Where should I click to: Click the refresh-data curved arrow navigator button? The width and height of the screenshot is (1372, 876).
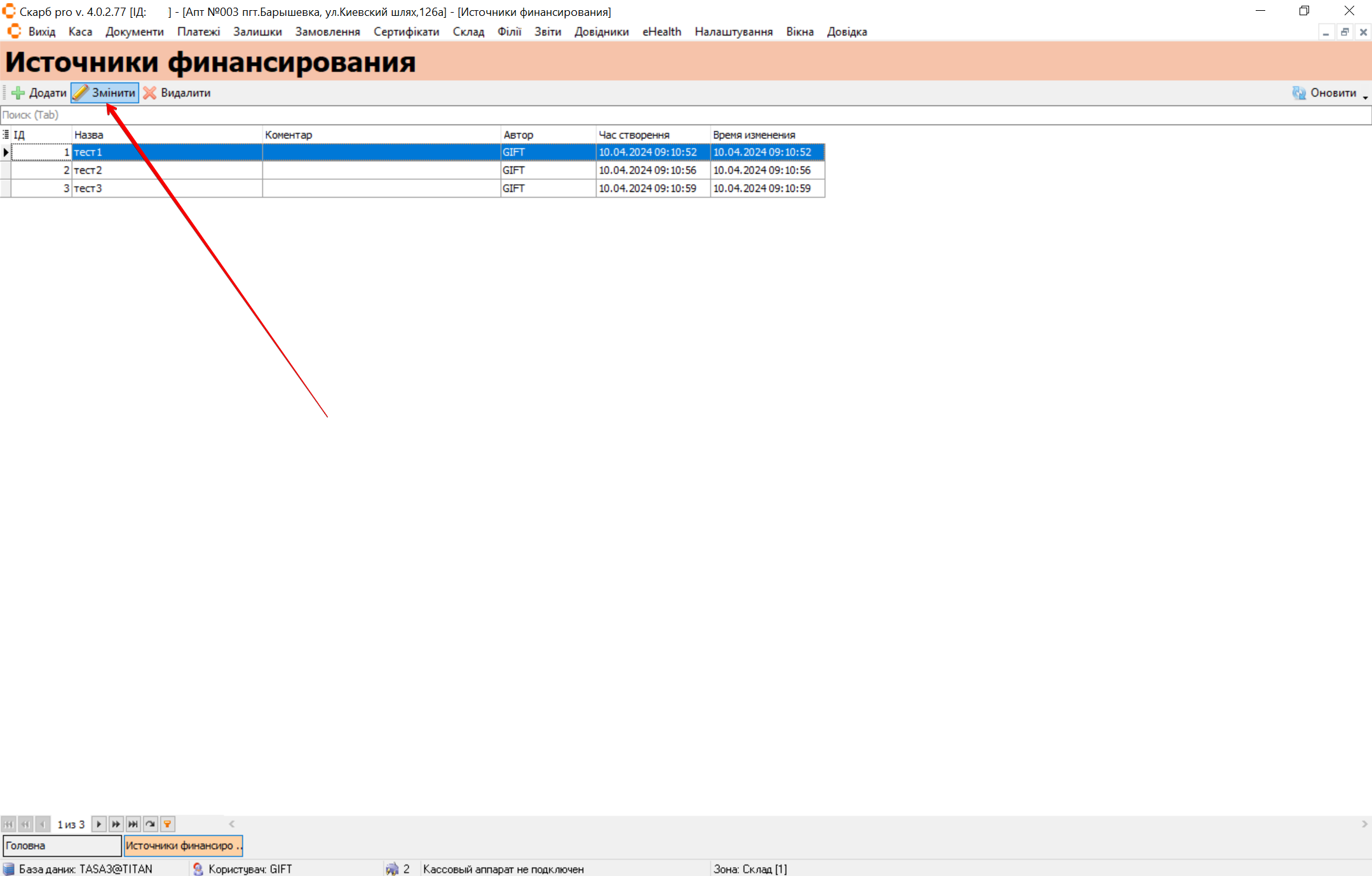tap(151, 824)
